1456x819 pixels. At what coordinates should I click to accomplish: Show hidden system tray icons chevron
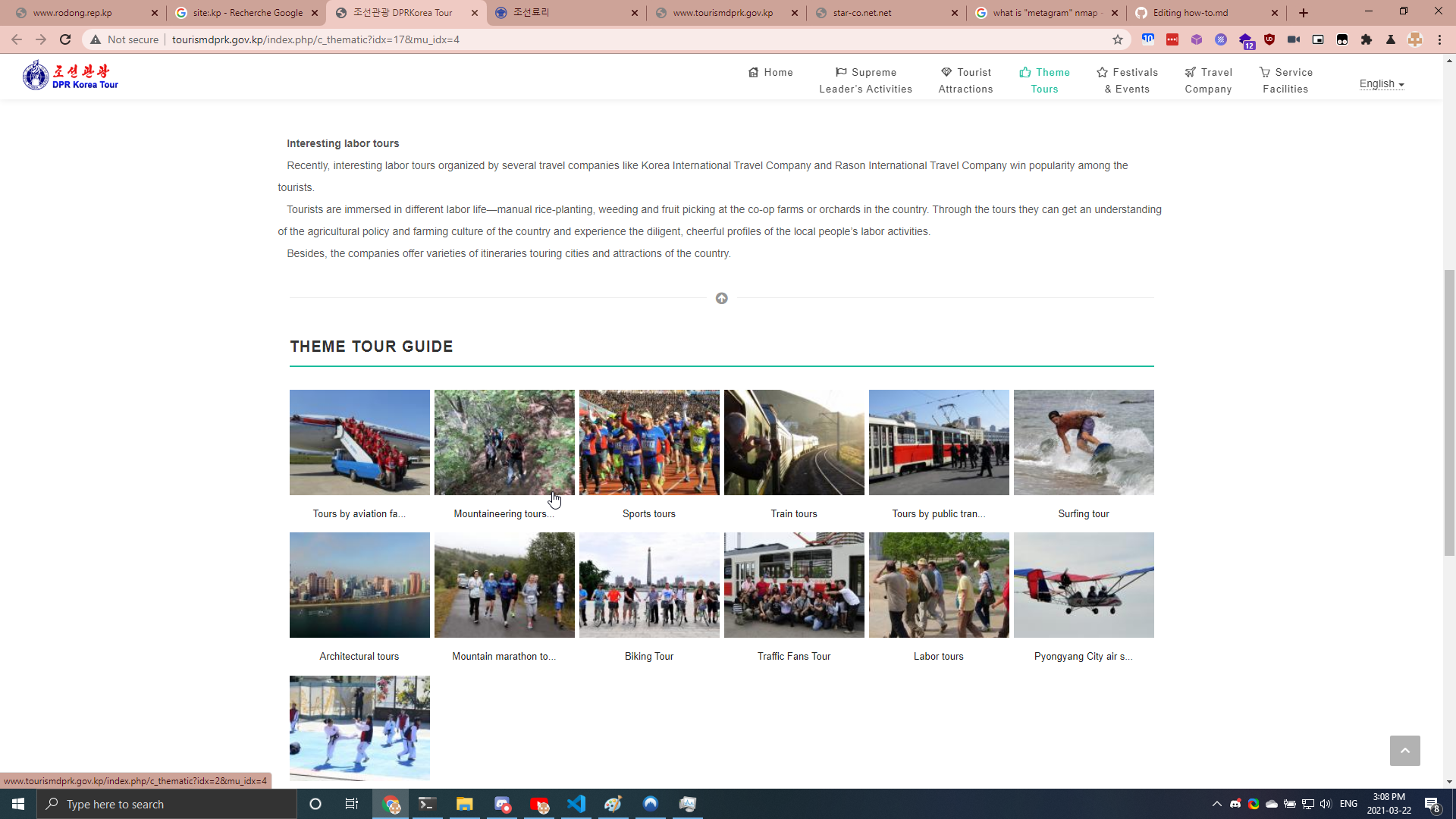pos(1216,804)
